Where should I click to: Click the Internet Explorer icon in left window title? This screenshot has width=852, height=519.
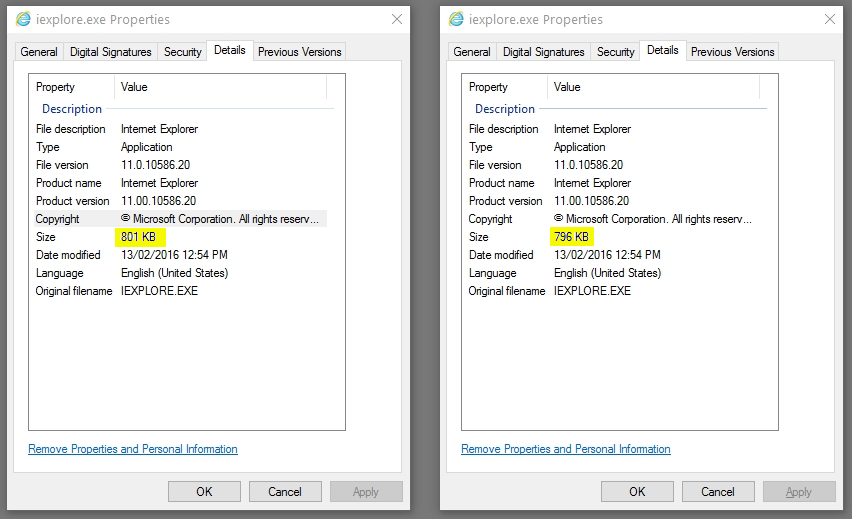(23, 19)
